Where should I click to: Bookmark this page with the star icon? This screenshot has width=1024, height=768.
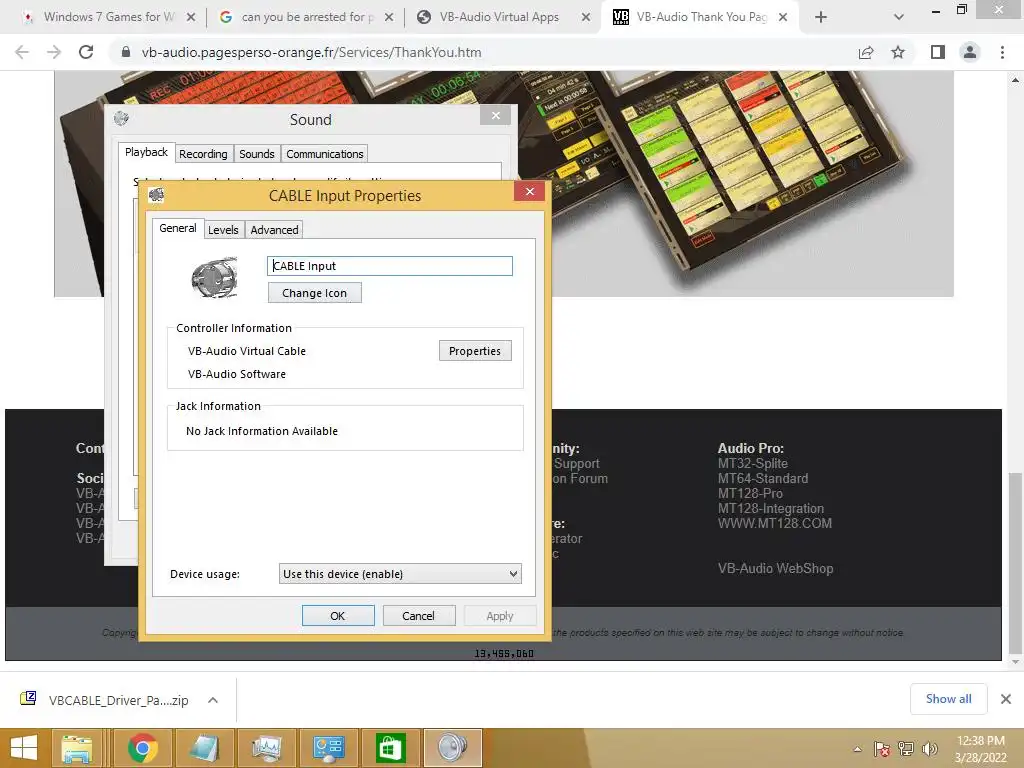pos(898,52)
